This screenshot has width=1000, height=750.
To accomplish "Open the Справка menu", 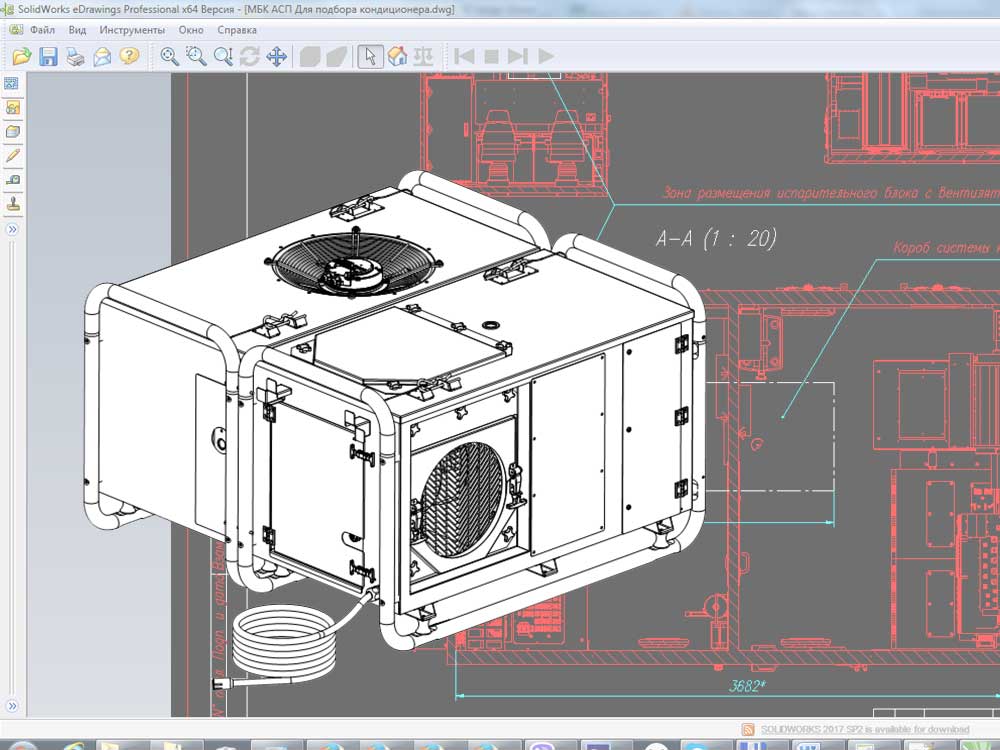I will (x=237, y=30).
